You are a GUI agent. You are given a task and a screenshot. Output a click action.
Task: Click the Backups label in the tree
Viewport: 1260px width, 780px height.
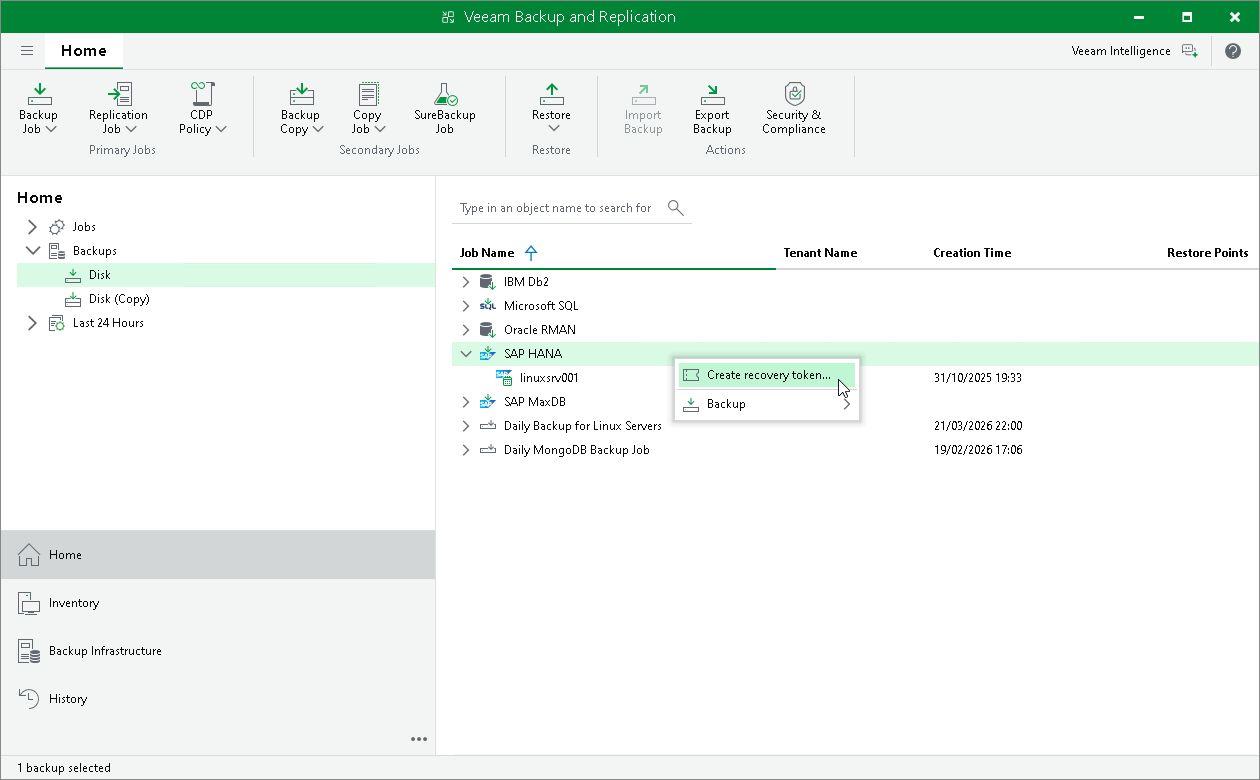click(x=95, y=251)
